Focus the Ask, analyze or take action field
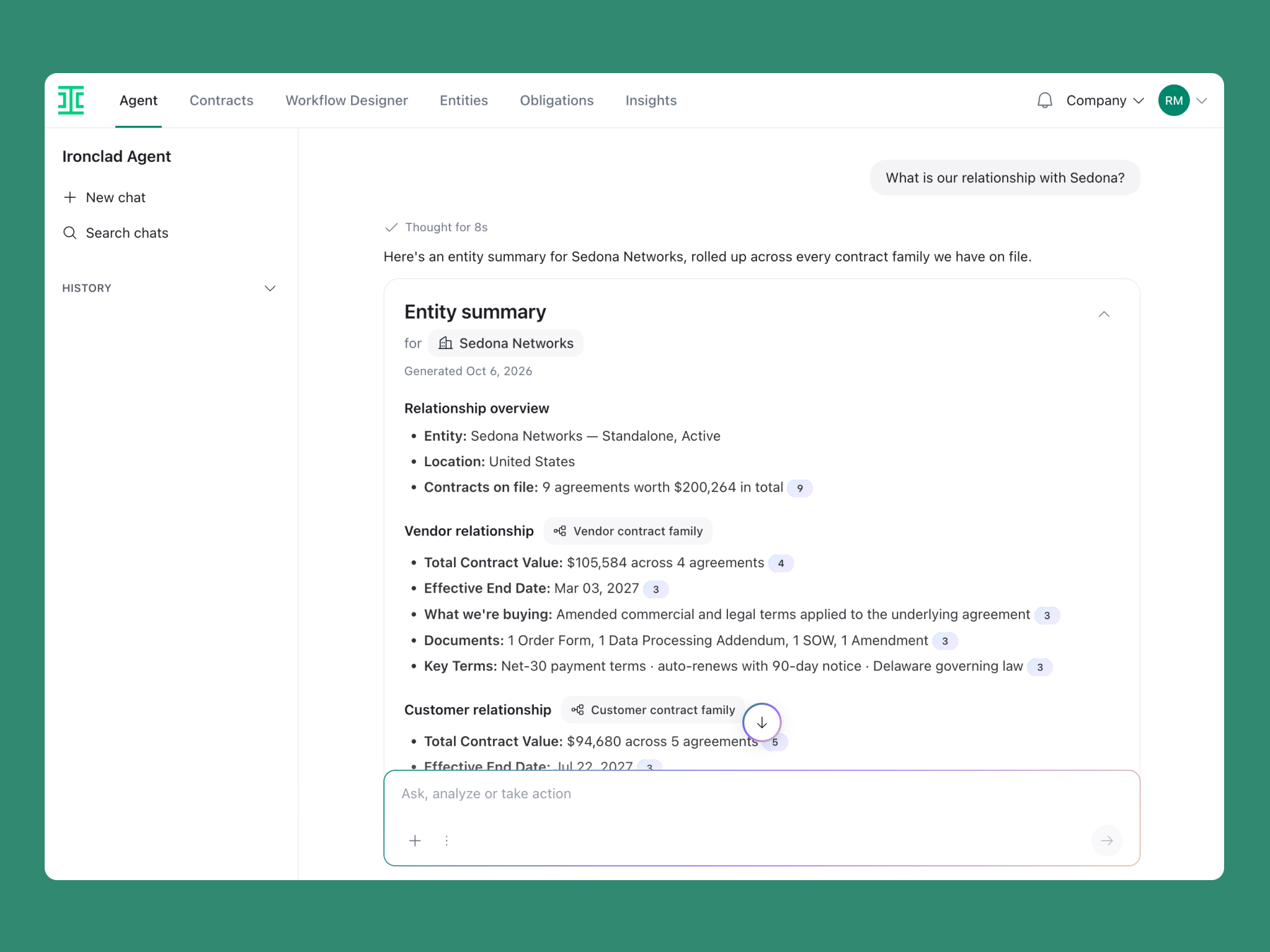The height and width of the screenshot is (952, 1270). click(762, 794)
